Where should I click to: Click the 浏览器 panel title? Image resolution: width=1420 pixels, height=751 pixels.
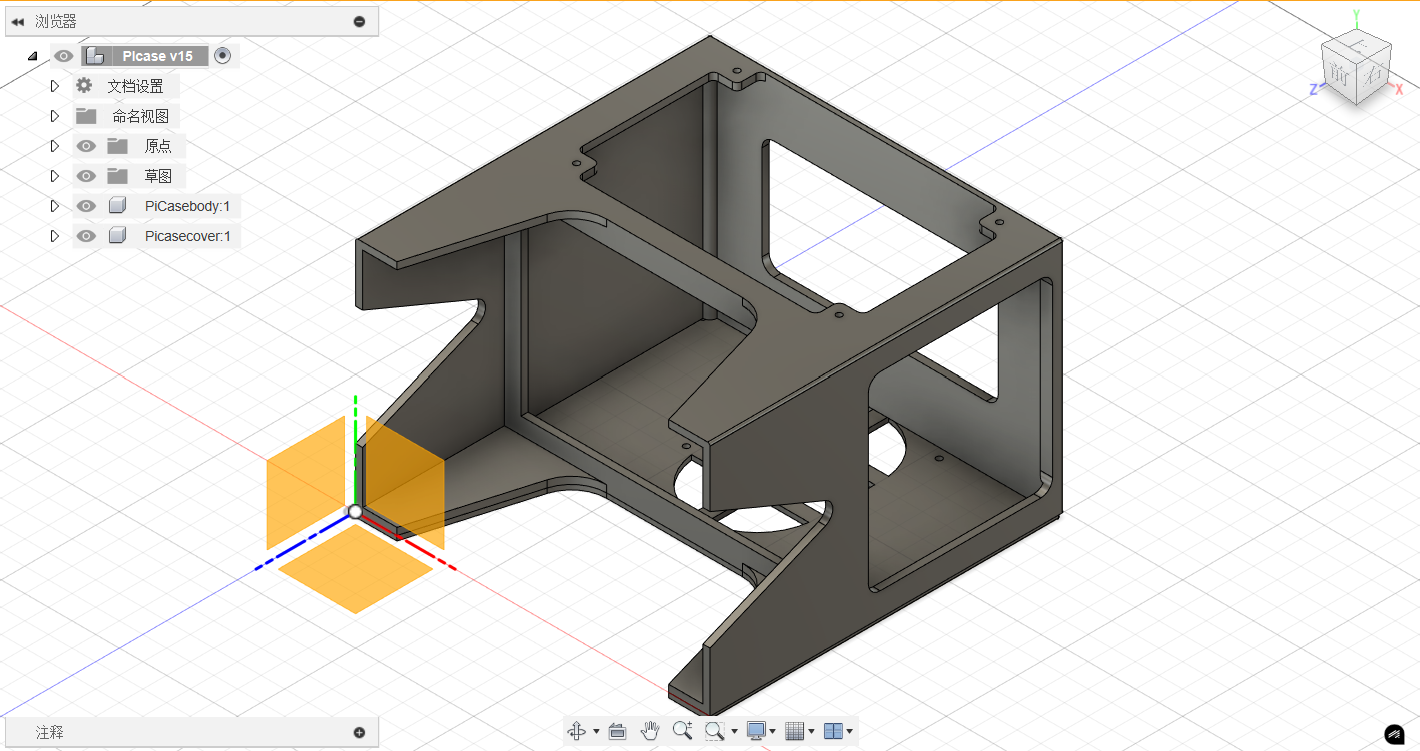56,21
